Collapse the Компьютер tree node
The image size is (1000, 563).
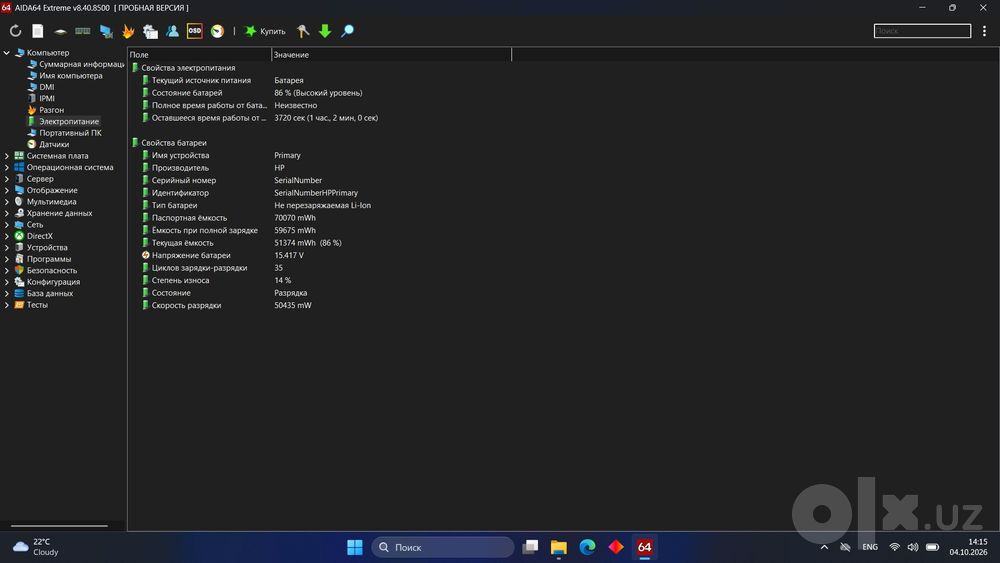(x=7, y=53)
